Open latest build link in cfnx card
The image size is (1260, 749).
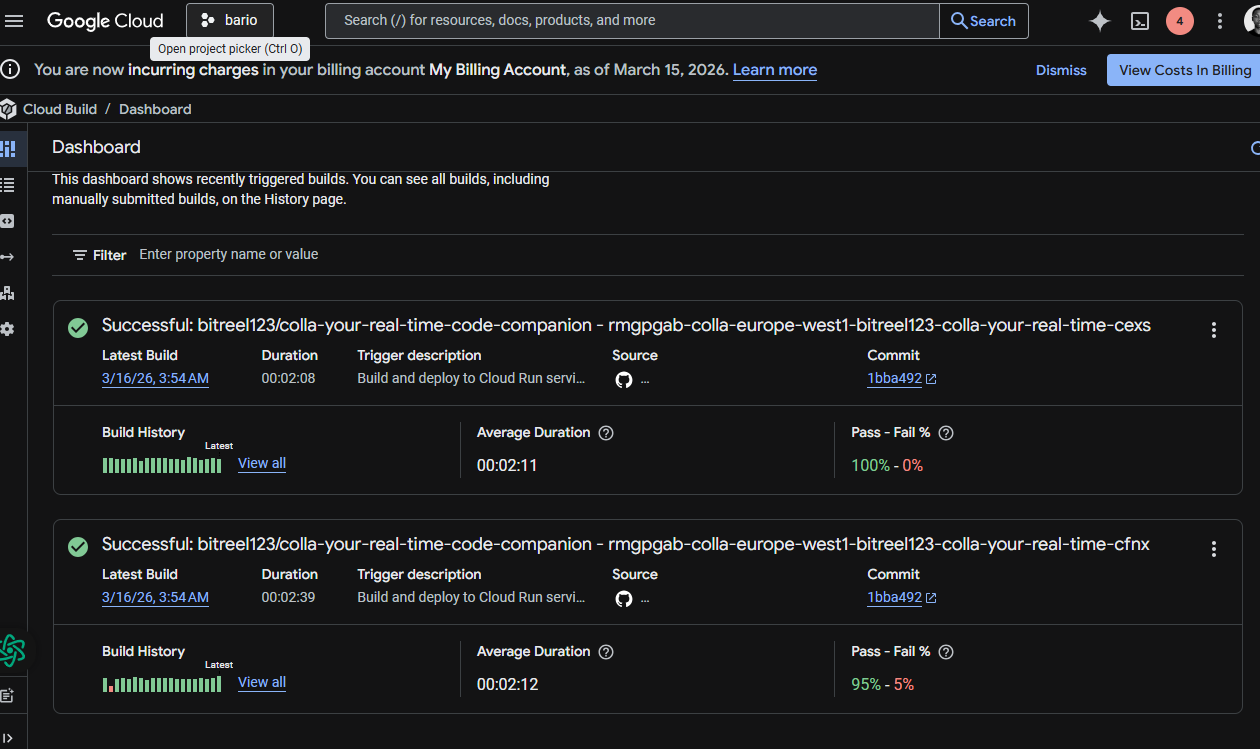click(155, 598)
